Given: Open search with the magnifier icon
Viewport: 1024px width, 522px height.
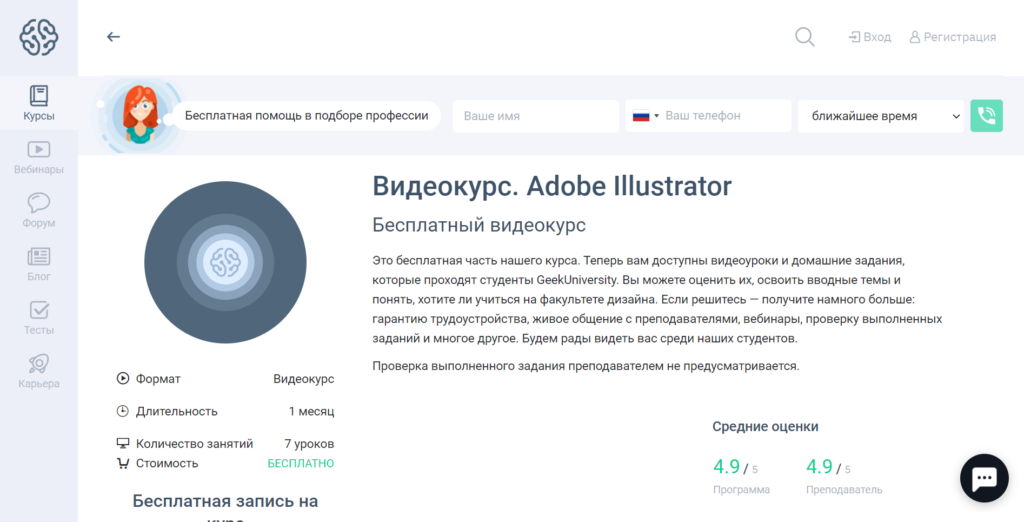Looking at the screenshot, I should click(804, 37).
